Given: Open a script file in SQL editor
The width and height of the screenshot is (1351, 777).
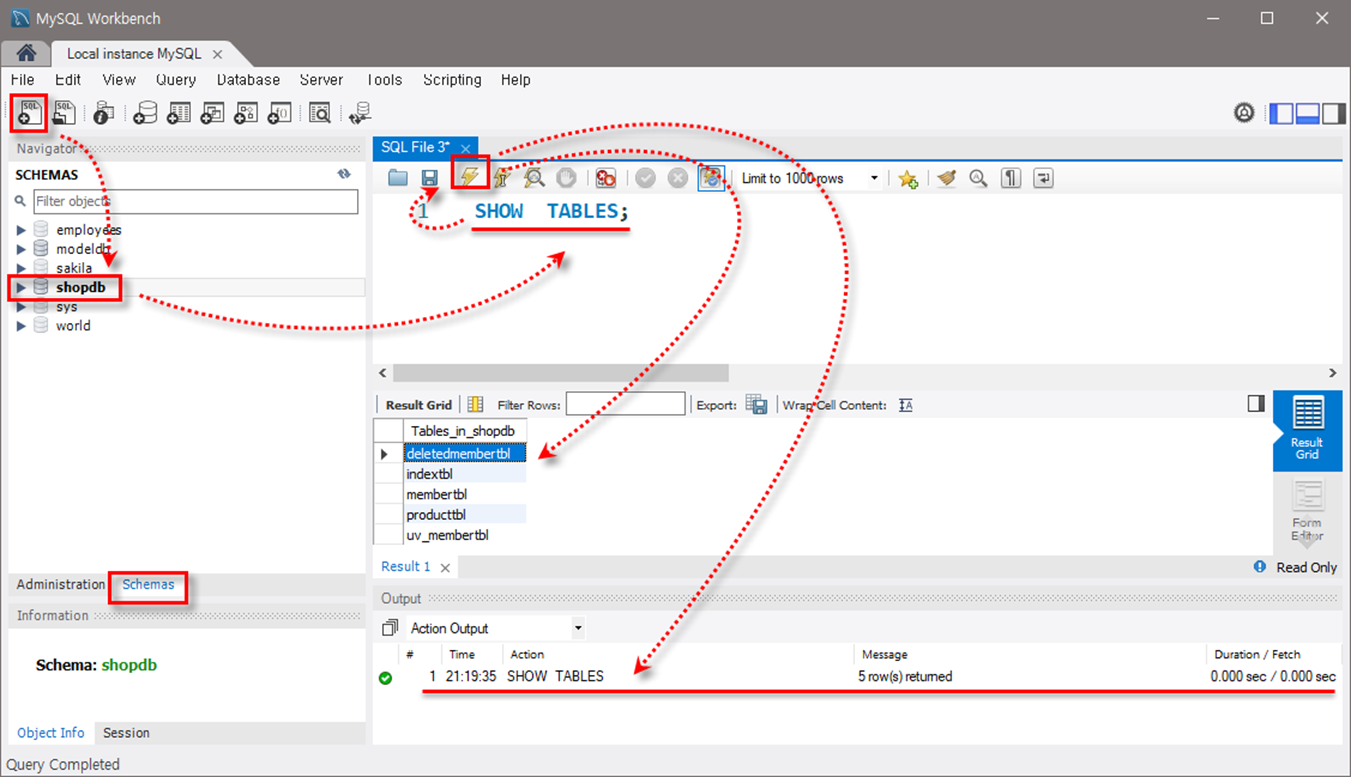Looking at the screenshot, I should (398, 178).
